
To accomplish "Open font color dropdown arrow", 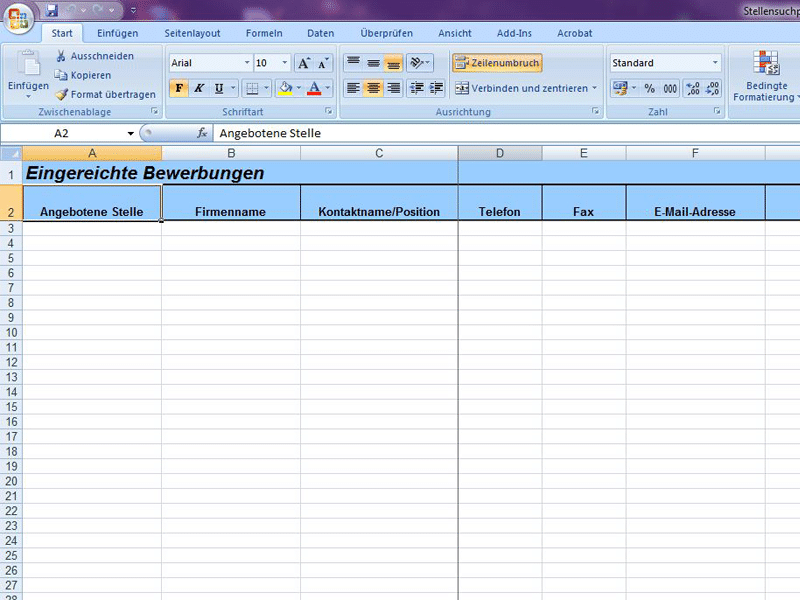I will point(328,88).
